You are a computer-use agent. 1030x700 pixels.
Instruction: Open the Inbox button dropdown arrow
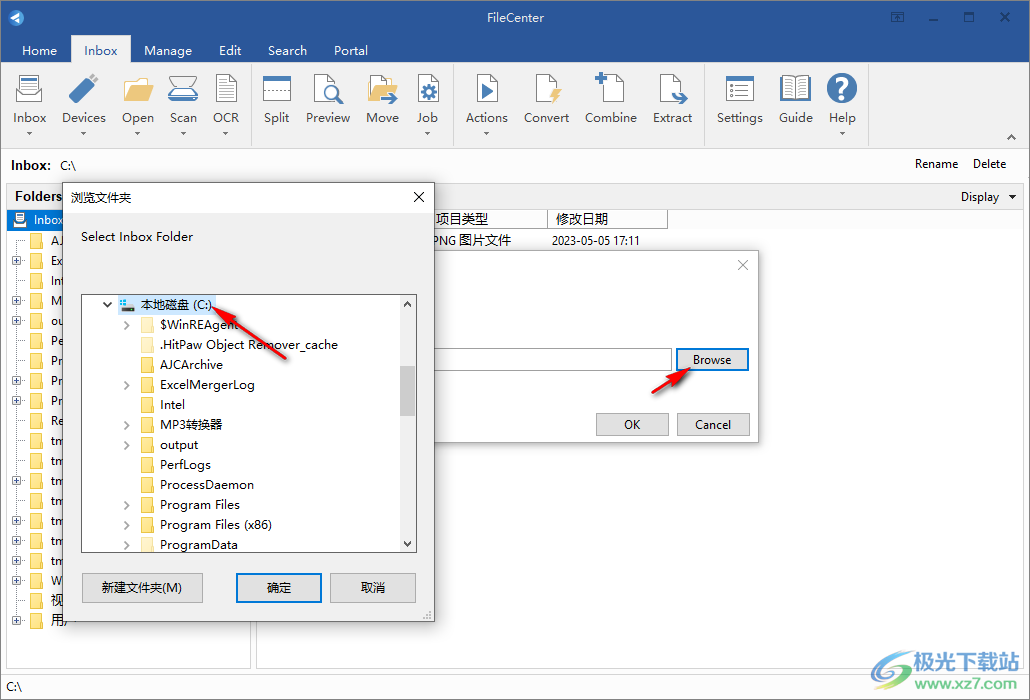[30, 134]
